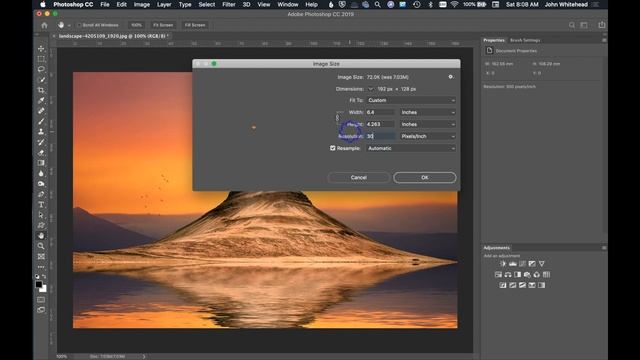Select the Lasso tool

(x=41, y=69)
